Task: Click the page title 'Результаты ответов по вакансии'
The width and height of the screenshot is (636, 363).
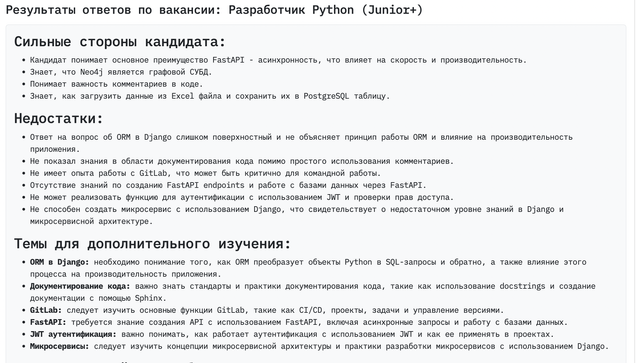Action: (114, 10)
